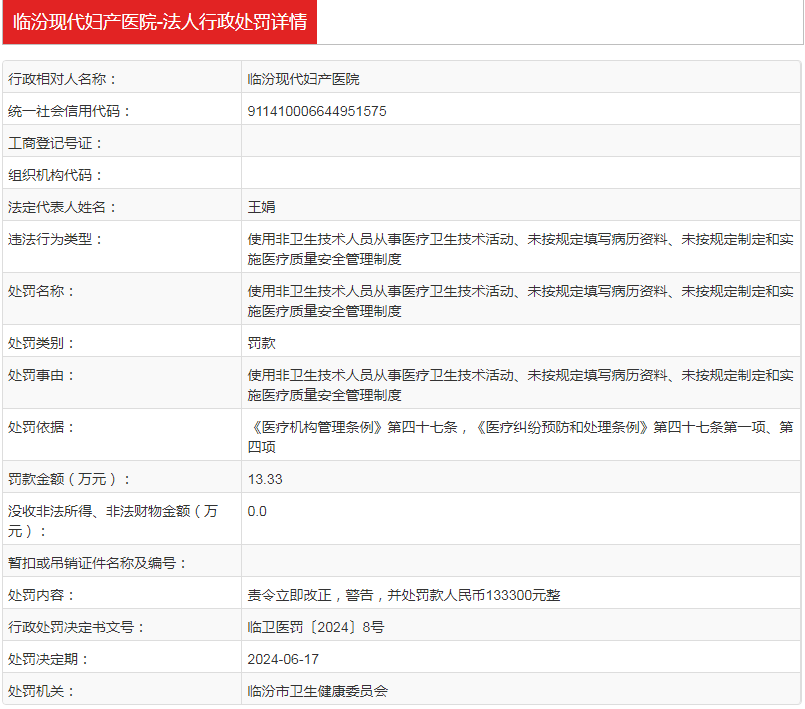805x709 pixels.
Task: Click the 统一社会信用代码 label
Action: click(x=69, y=111)
